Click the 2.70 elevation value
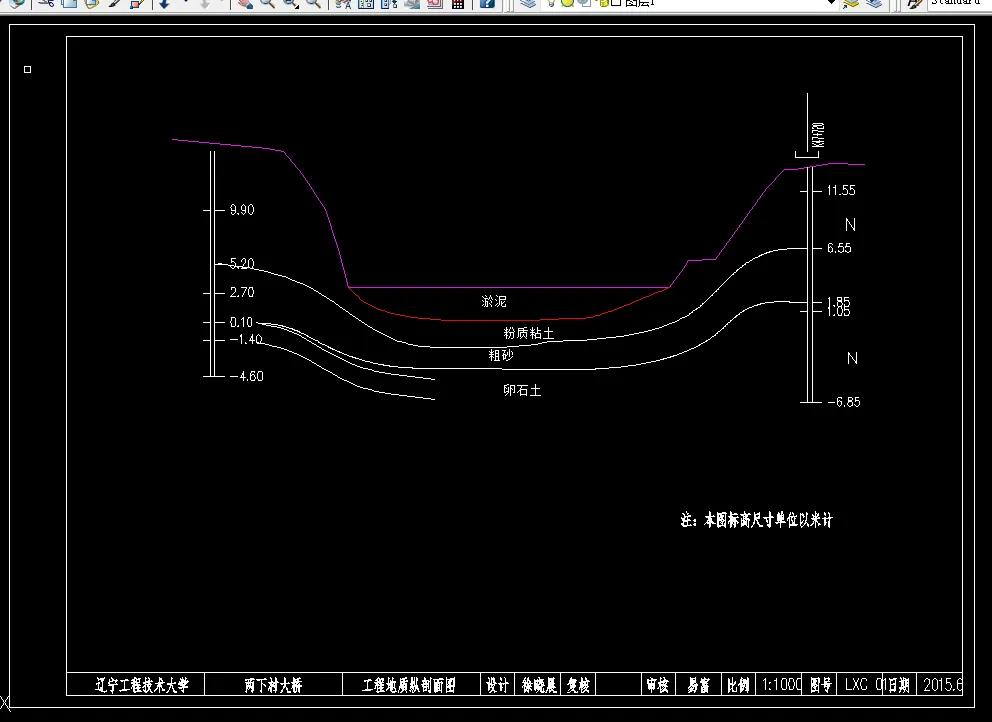 click(242, 292)
